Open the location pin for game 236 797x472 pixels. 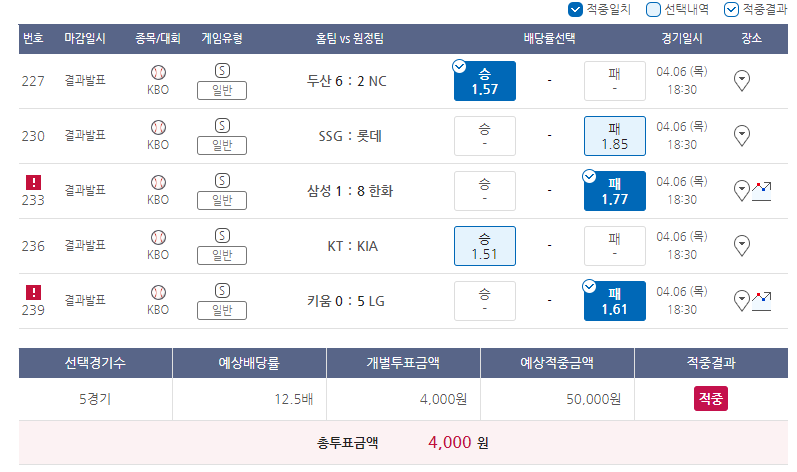point(742,246)
